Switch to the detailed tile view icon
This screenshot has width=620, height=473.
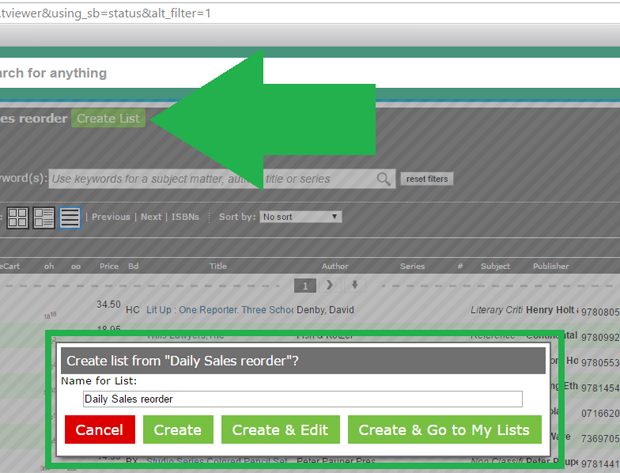coord(44,217)
